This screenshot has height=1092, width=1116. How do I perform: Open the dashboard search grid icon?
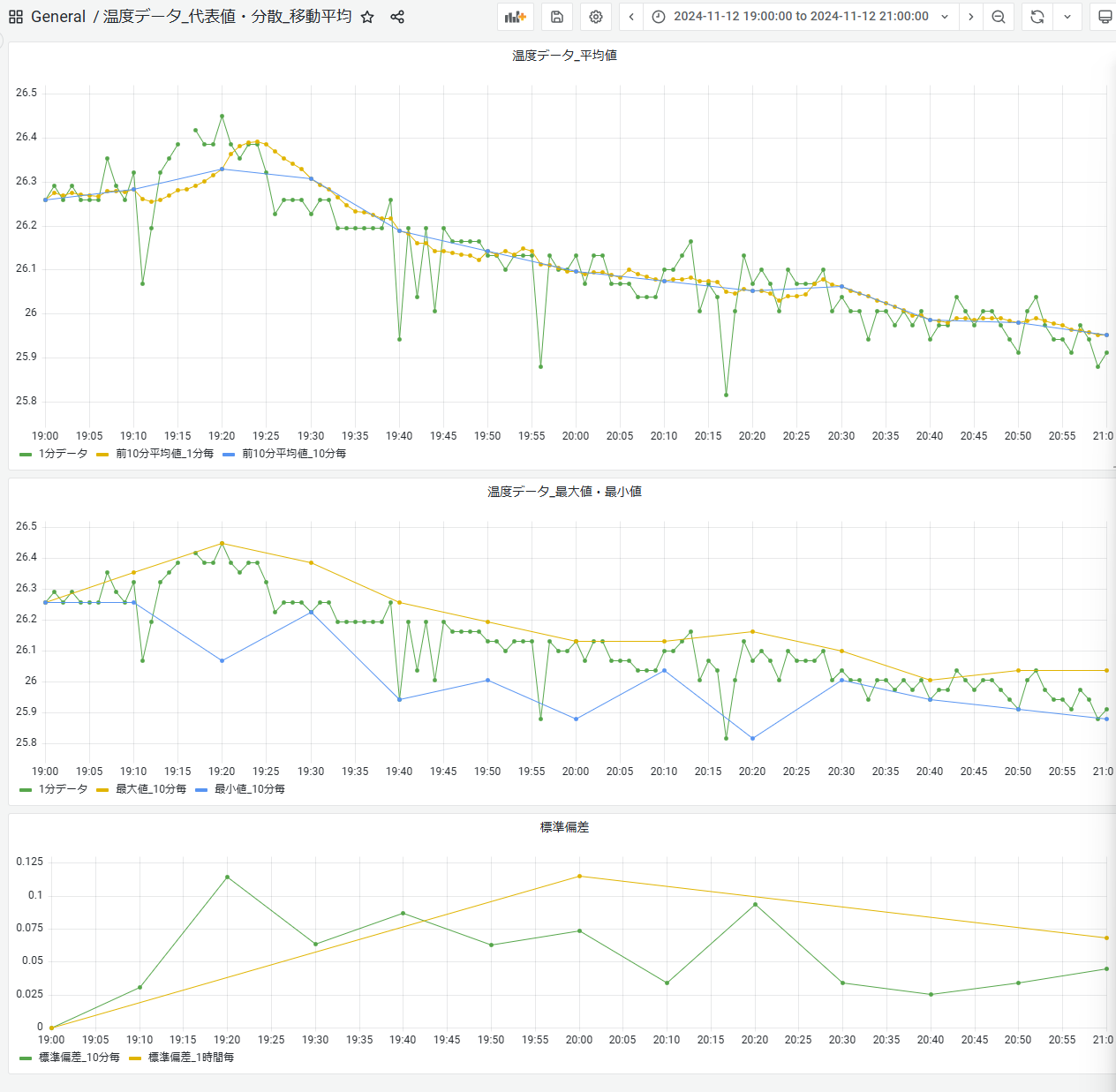tap(16, 17)
